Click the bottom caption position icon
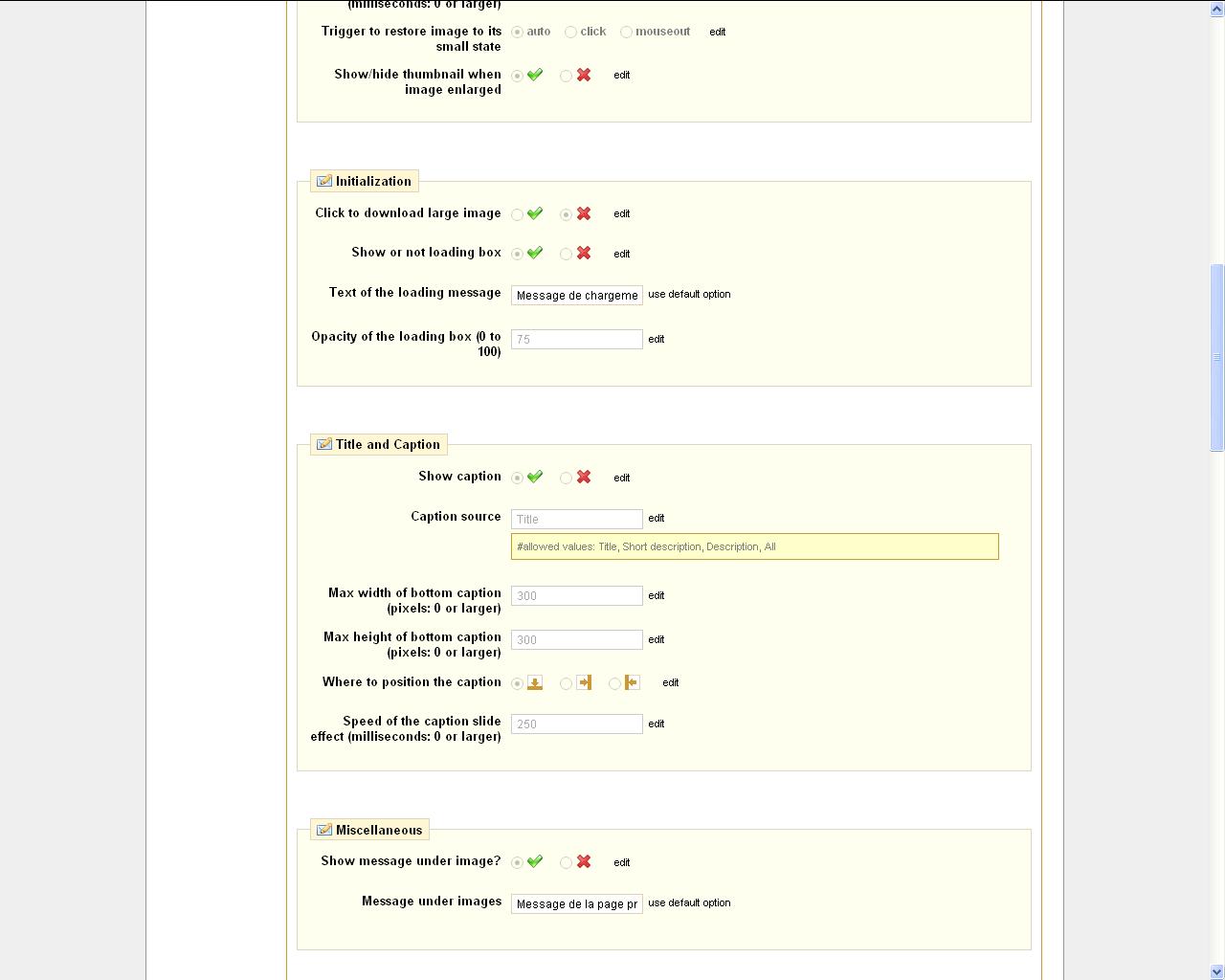 click(535, 682)
